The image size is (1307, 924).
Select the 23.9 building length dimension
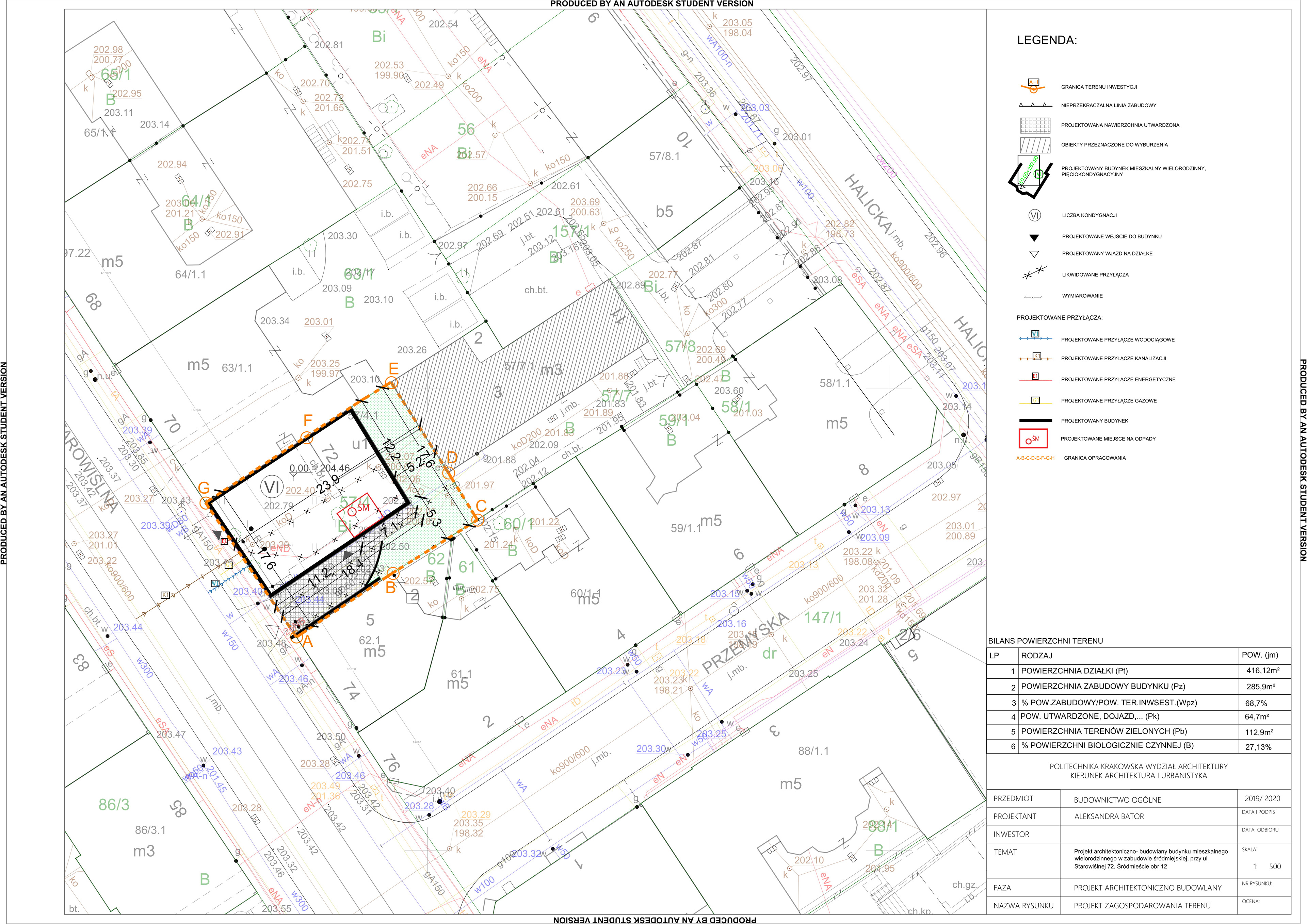(x=328, y=485)
